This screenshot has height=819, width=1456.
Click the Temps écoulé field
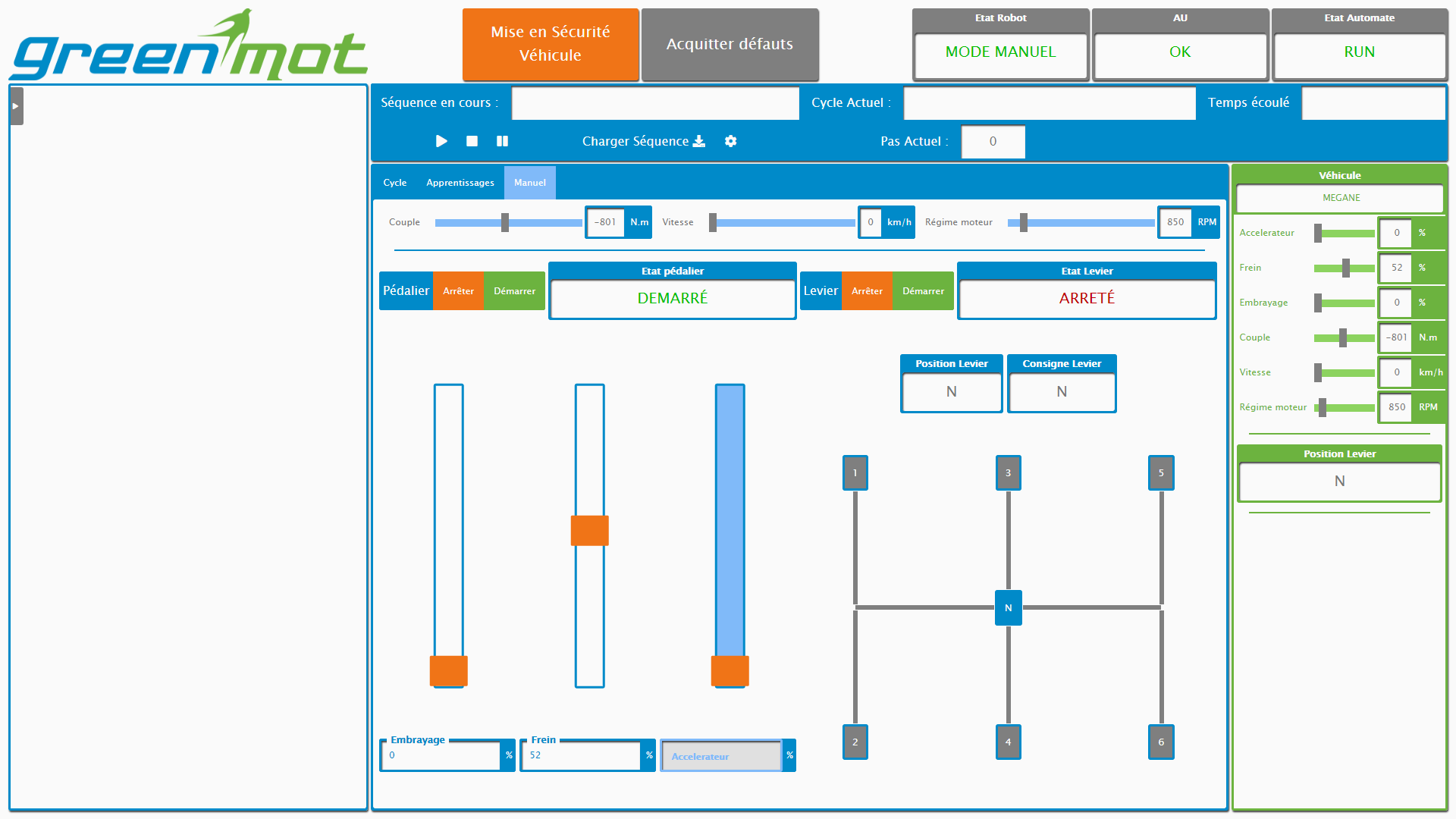[1373, 103]
